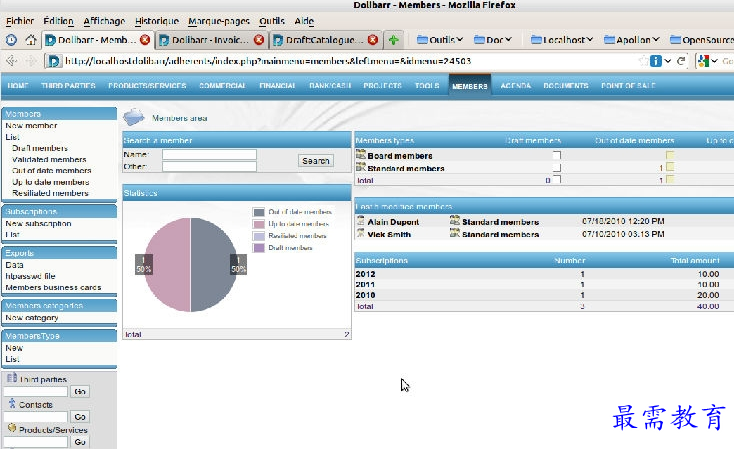Screen dimensions: 734x449
Task: Click the Search button in Search a member
Action: tap(316, 161)
